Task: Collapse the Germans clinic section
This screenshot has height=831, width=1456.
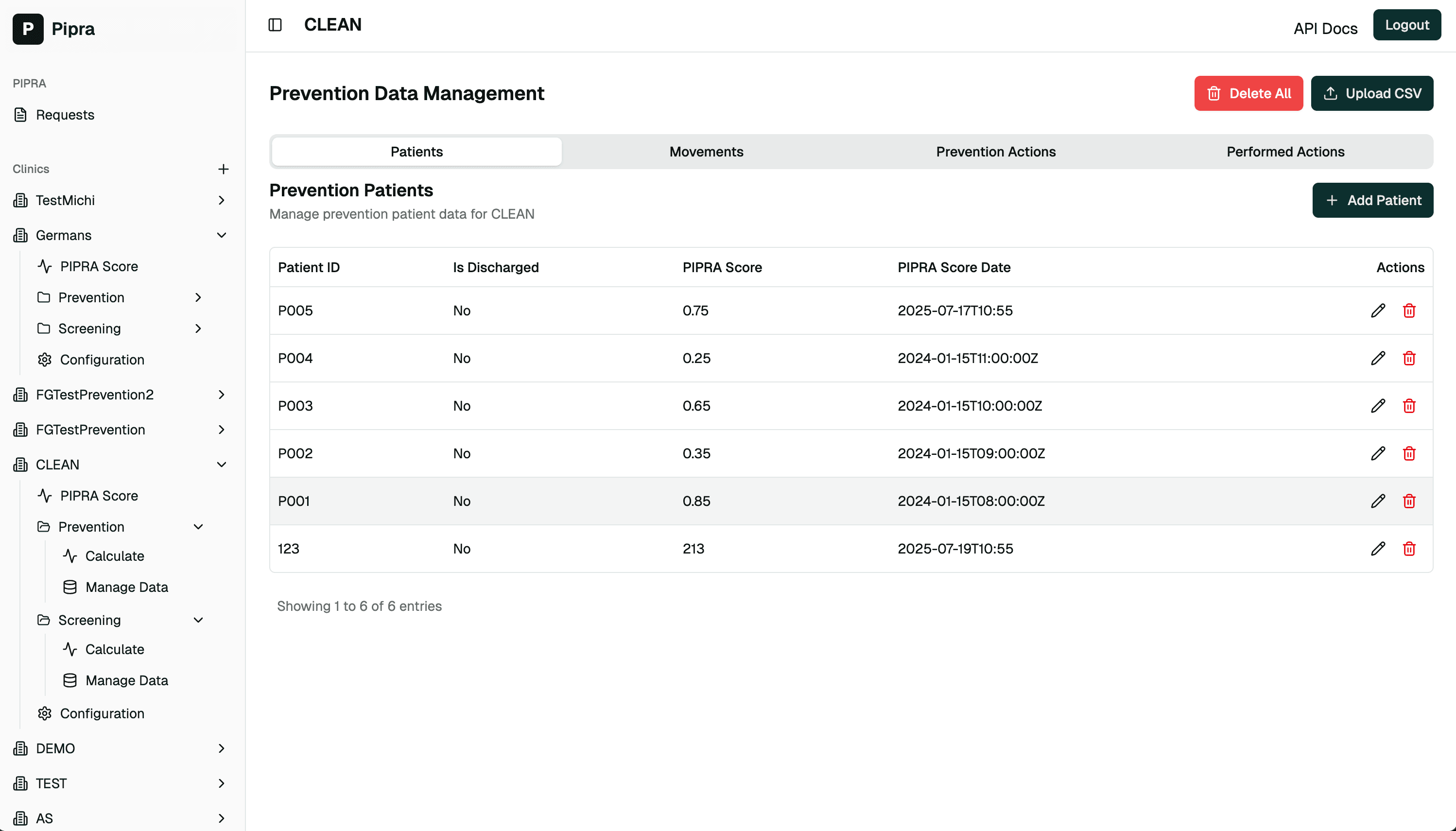Action: coord(222,235)
